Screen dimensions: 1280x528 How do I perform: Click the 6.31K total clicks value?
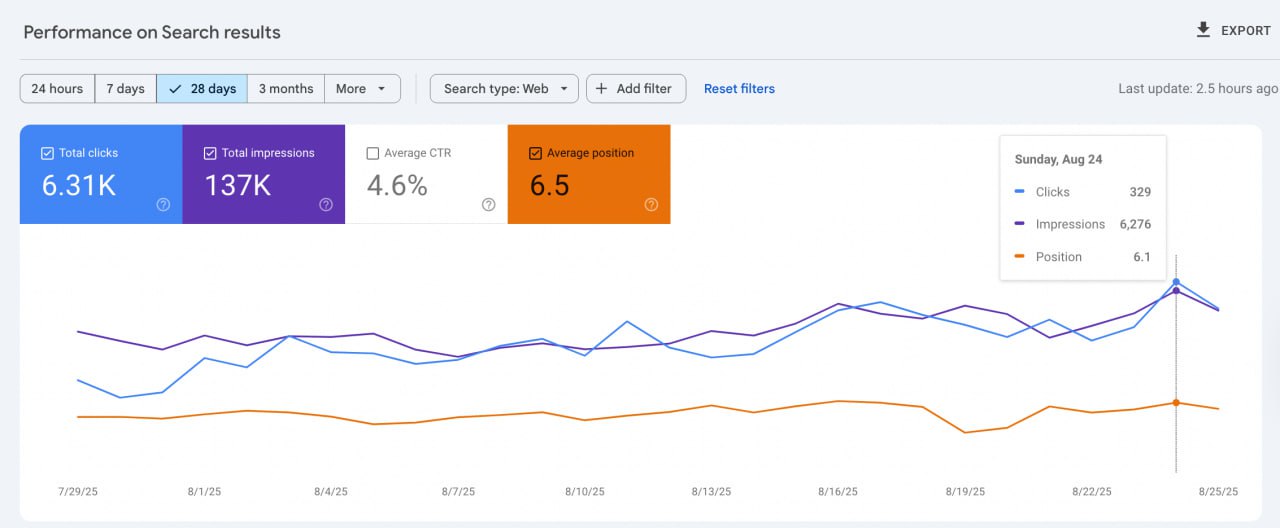coord(78,185)
